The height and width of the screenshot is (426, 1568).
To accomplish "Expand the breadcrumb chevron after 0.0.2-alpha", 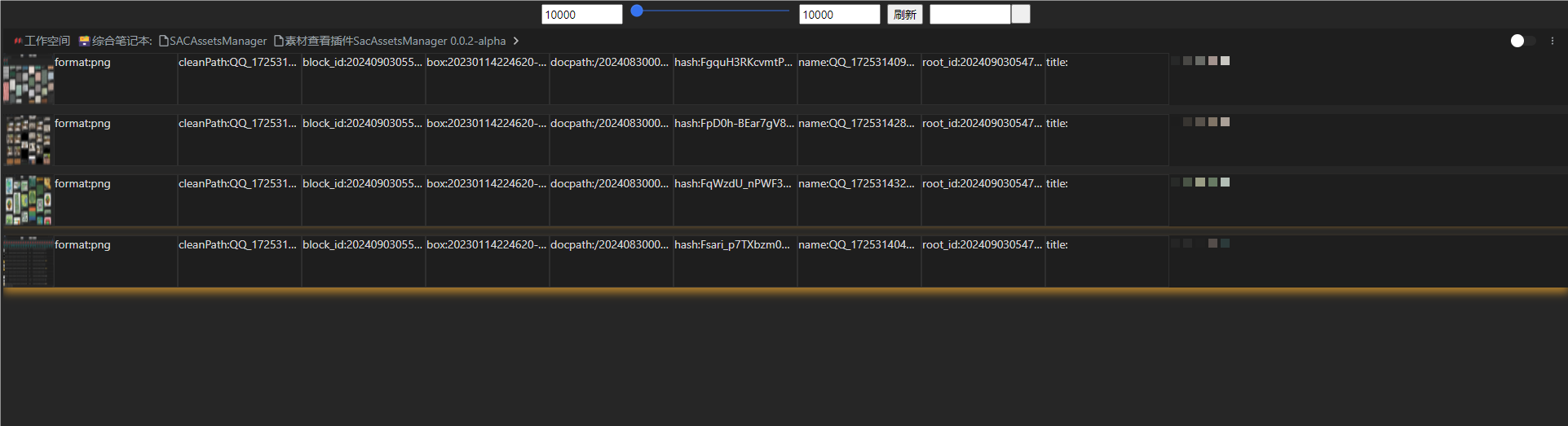I will click(x=516, y=41).
